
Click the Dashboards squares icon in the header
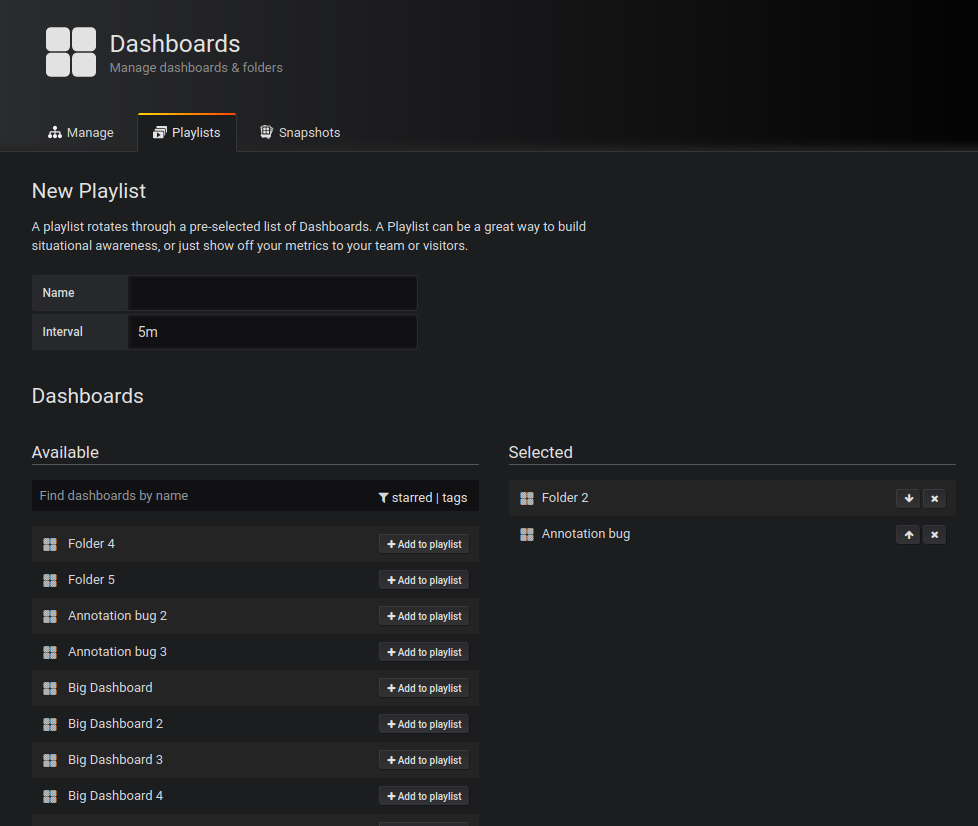pyautogui.click(x=70, y=52)
